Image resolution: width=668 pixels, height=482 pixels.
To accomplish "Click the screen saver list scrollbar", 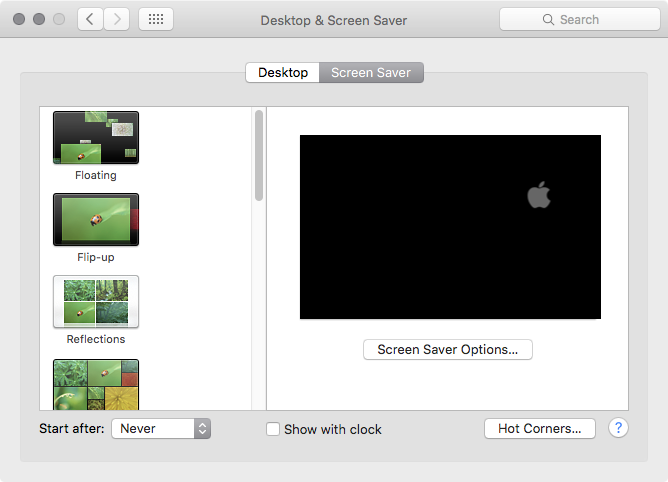I will (x=259, y=155).
